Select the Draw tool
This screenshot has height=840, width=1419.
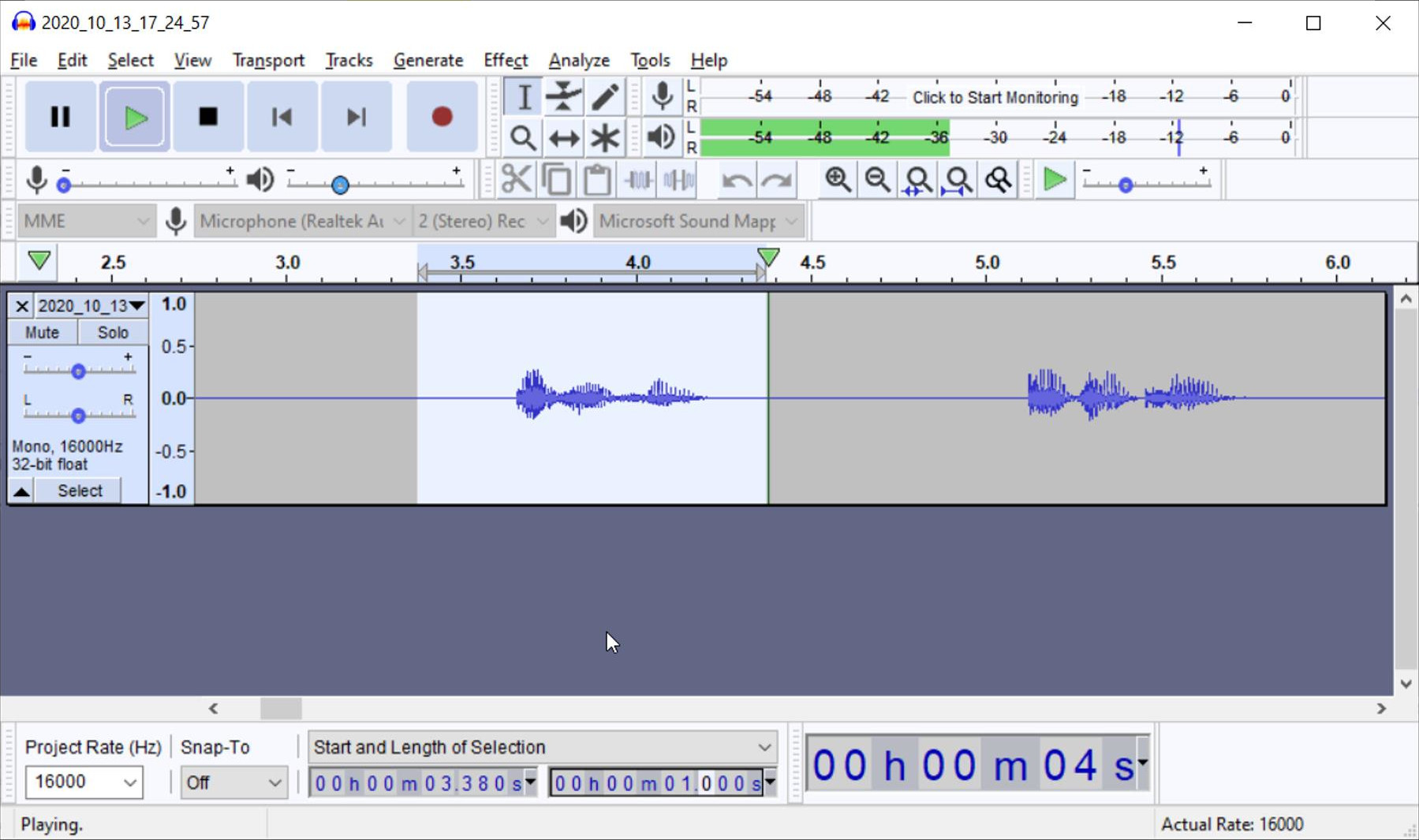pyautogui.click(x=604, y=95)
